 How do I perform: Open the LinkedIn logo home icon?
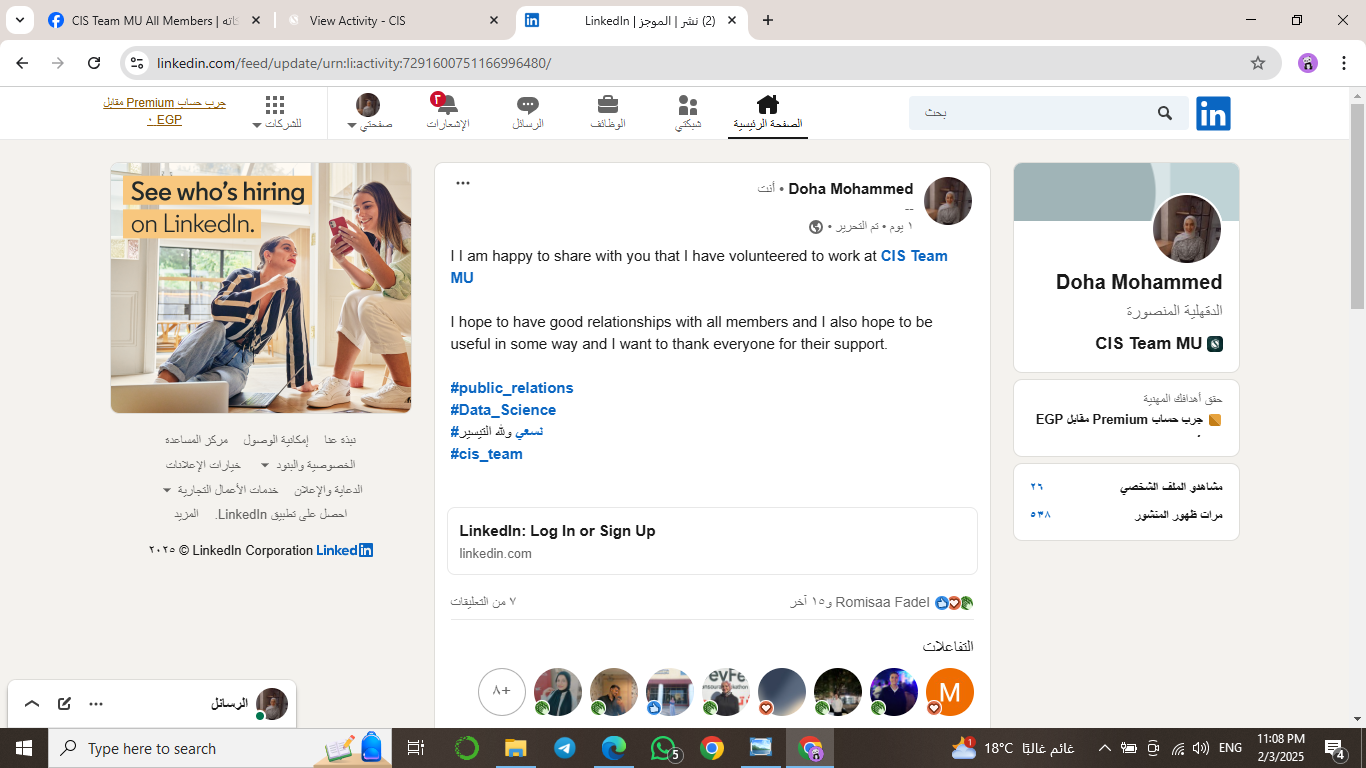coord(1213,113)
